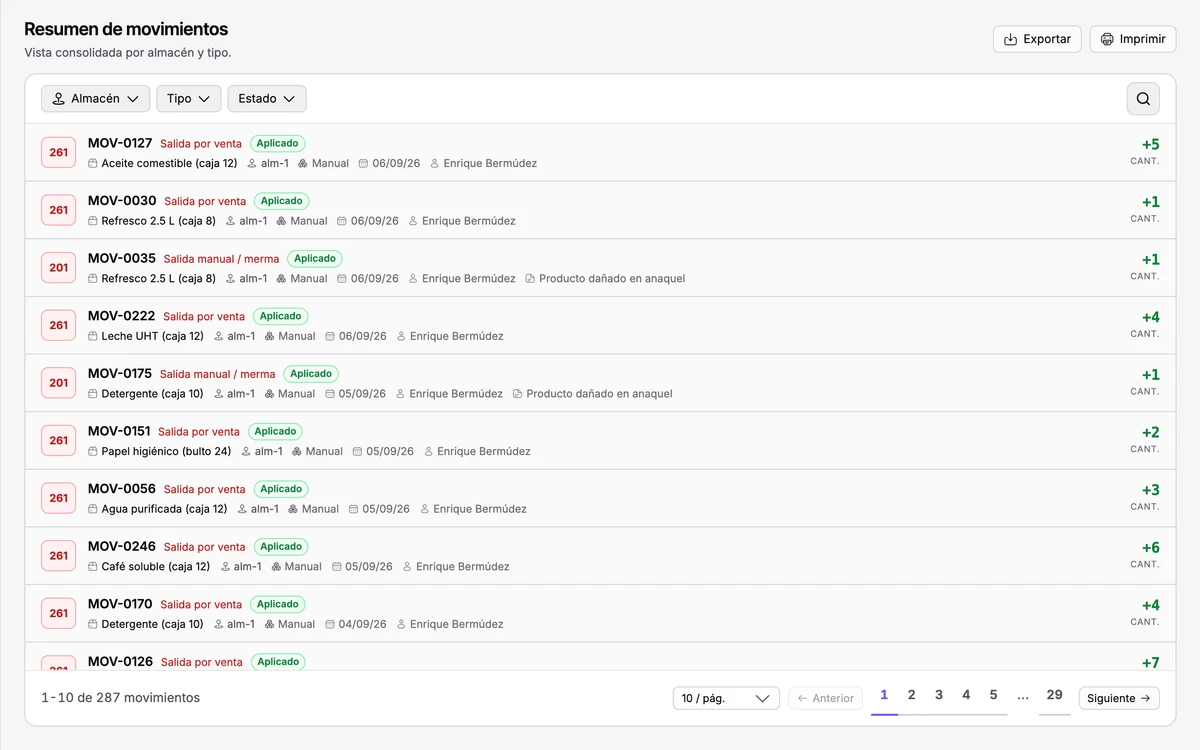The image size is (1200, 750).
Task: Click the 261 code badge of MOV-0246
Action: click(59, 556)
